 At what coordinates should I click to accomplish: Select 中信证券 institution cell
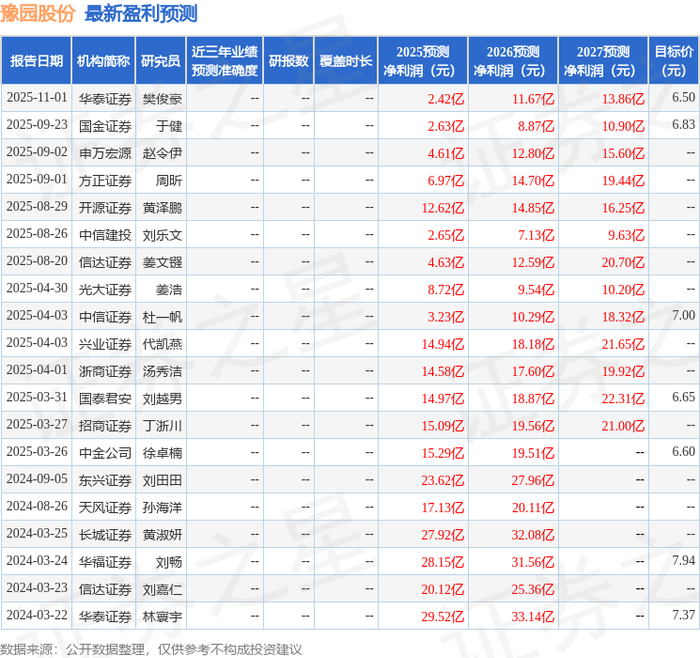point(105,317)
